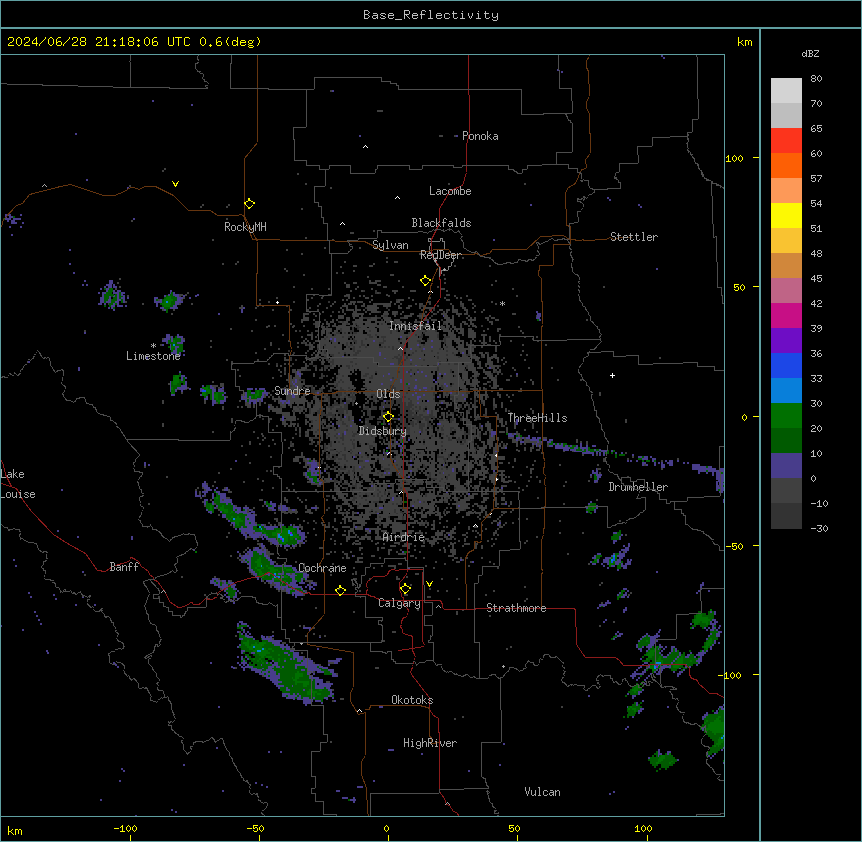This screenshot has height=842, width=862.
Task: Click the 65 value in the dBZ legend
Action: pyautogui.click(x=816, y=128)
